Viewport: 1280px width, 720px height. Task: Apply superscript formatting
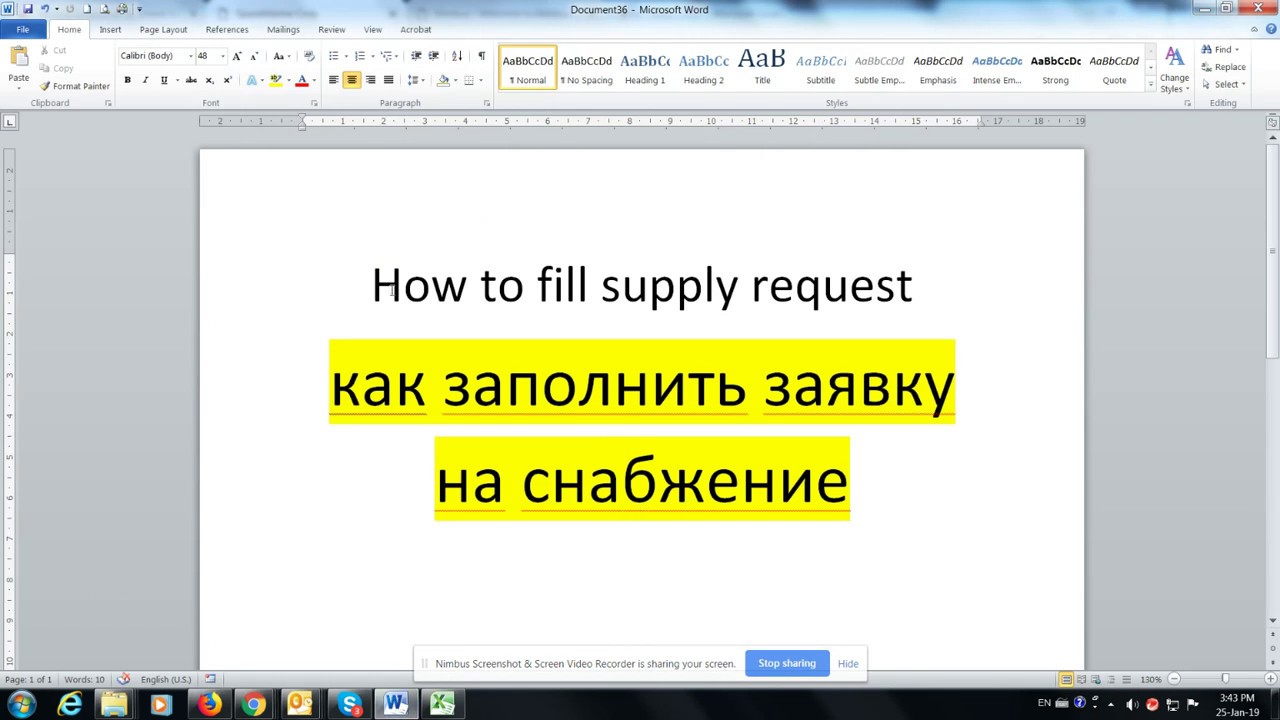click(x=227, y=80)
